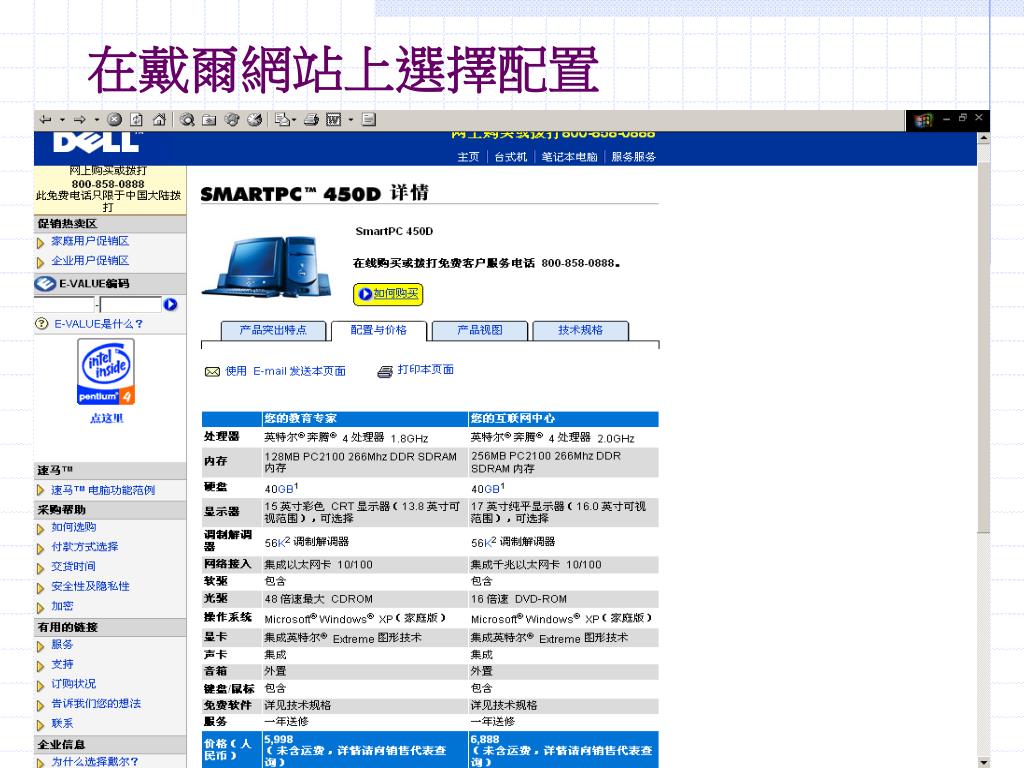
Task: Open 笔记本电脑 in top navigation
Action: 569,157
